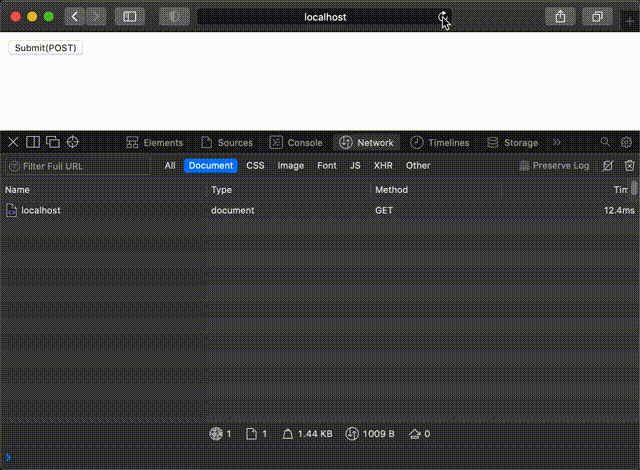640x470 pixels.
Task: Filter by CSS resources
Action: (255, 166)
